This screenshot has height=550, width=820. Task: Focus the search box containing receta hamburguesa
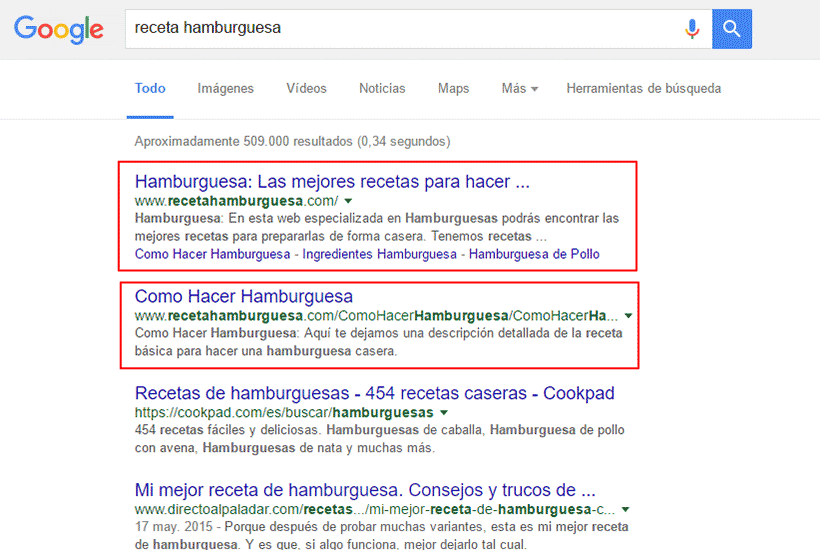tap(418, 29)
